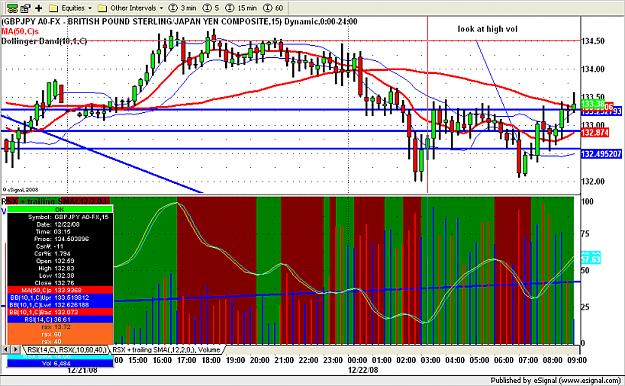Click the Date 12/22/08 row in cursor window
This screenshot has height=386, width=625.
pyautogui.click(x=60, y=224)
